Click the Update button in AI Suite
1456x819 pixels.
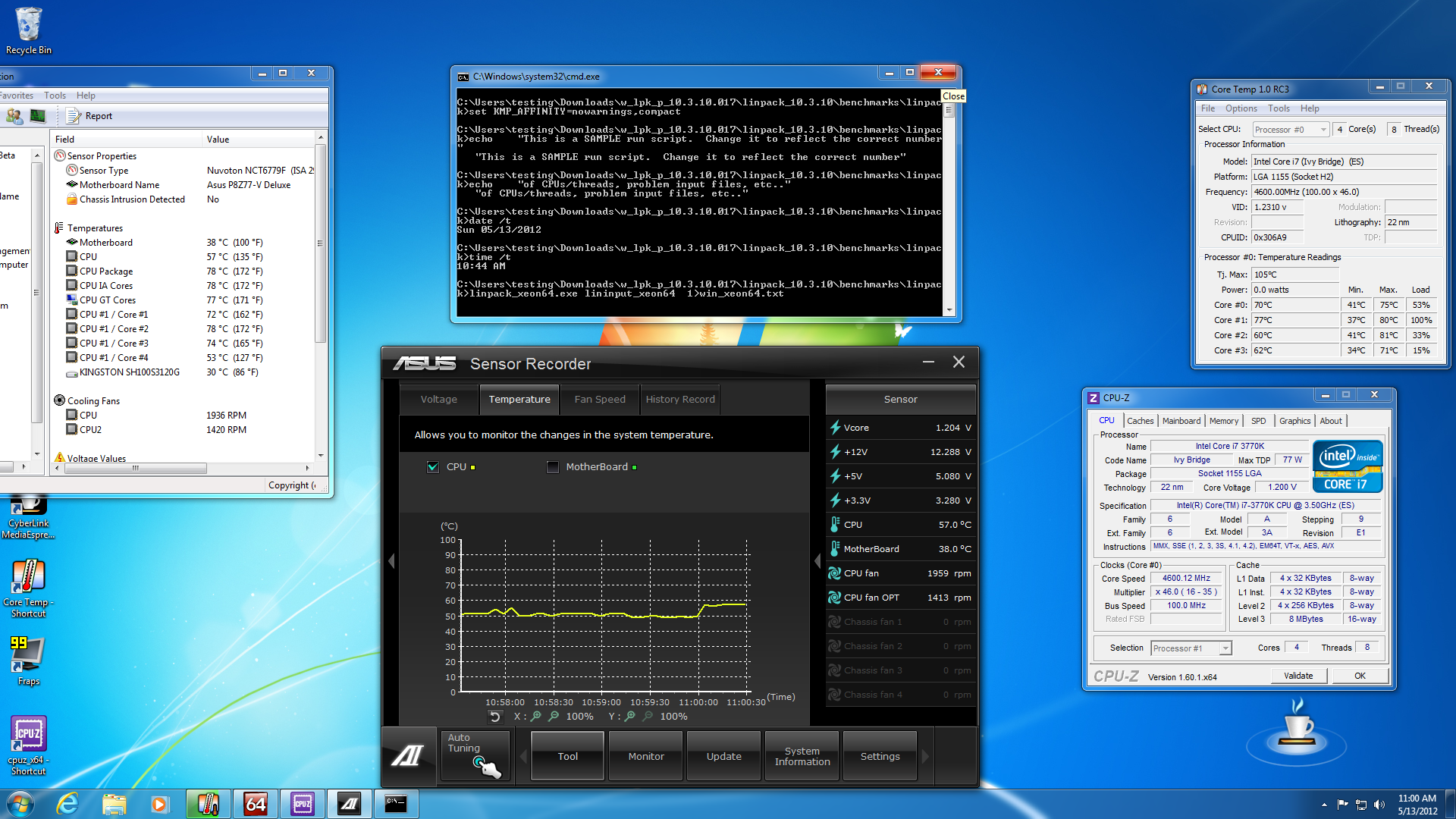(724, 756)
